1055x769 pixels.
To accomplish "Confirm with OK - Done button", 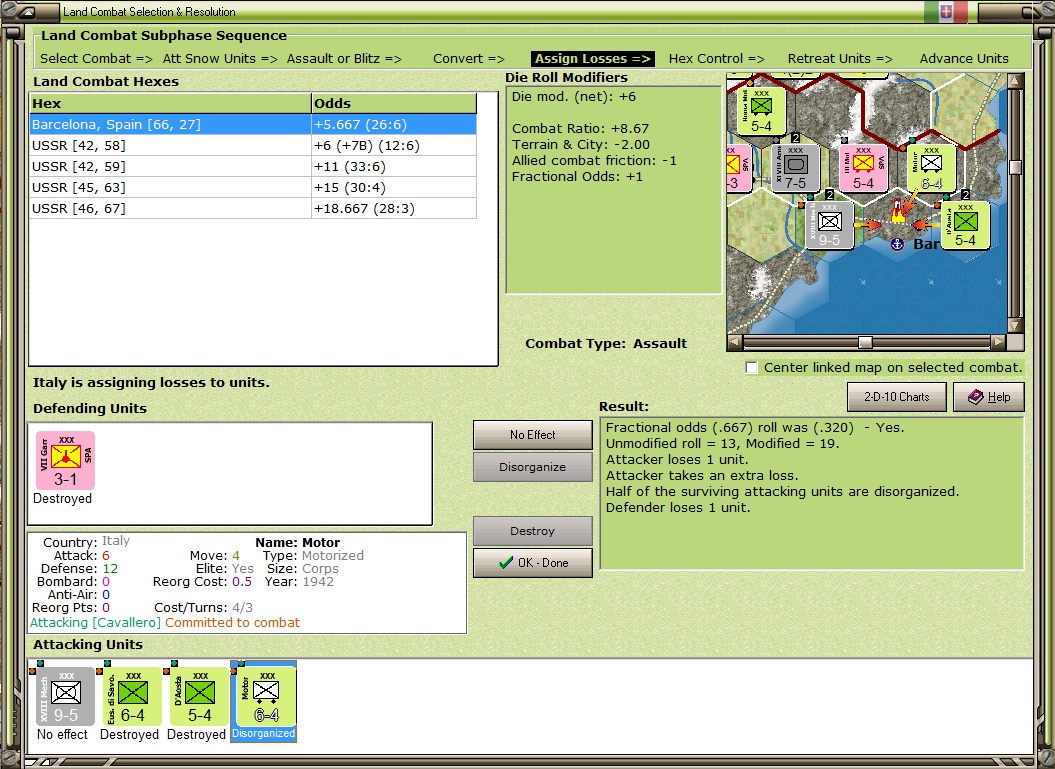I will tap(532, 563).
